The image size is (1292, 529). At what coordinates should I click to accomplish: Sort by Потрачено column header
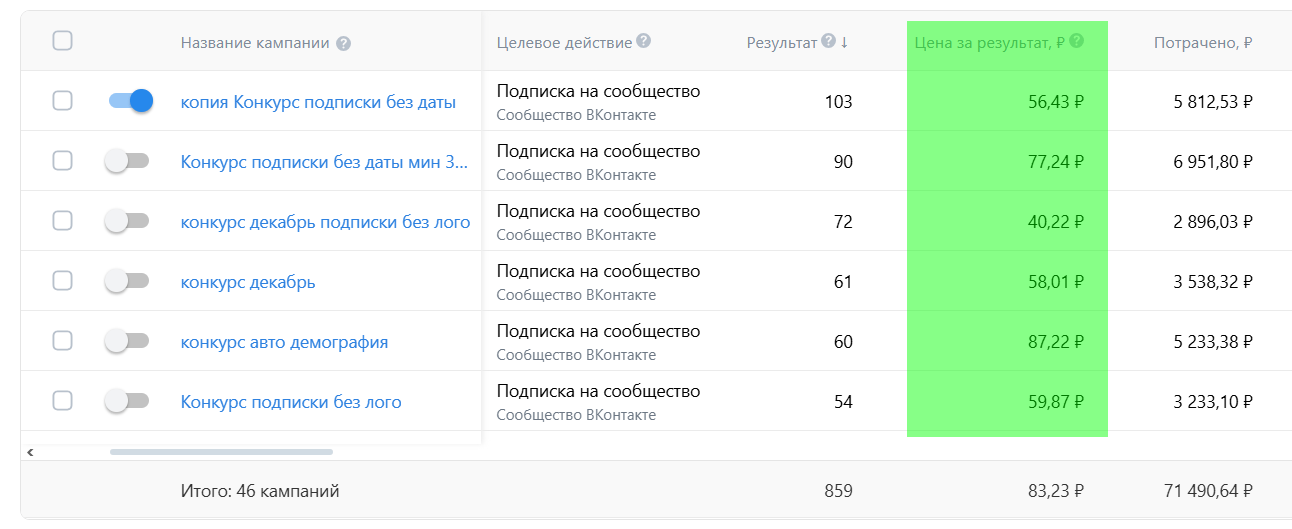point(1203,43)
